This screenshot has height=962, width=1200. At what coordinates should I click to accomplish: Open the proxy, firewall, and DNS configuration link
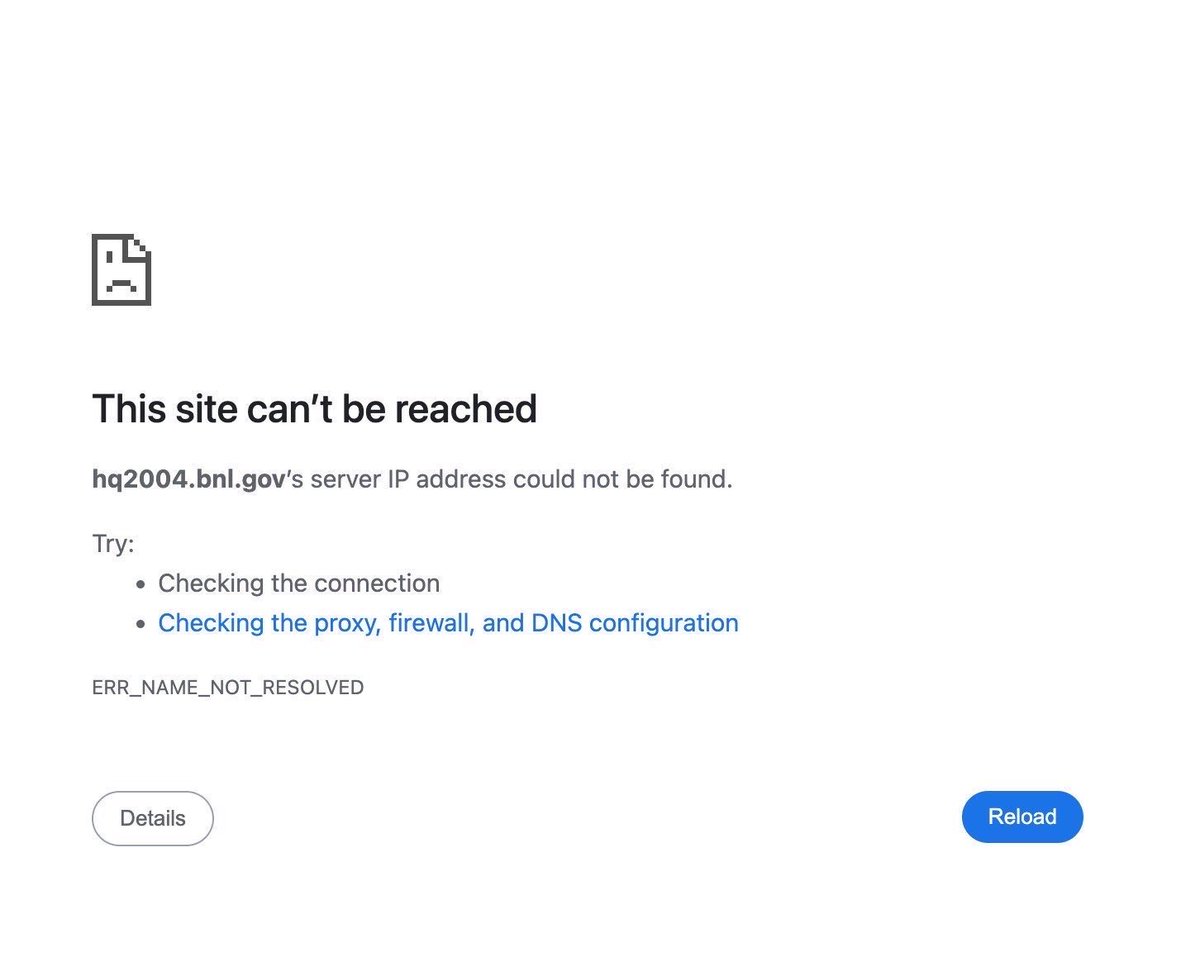point(448,623)
